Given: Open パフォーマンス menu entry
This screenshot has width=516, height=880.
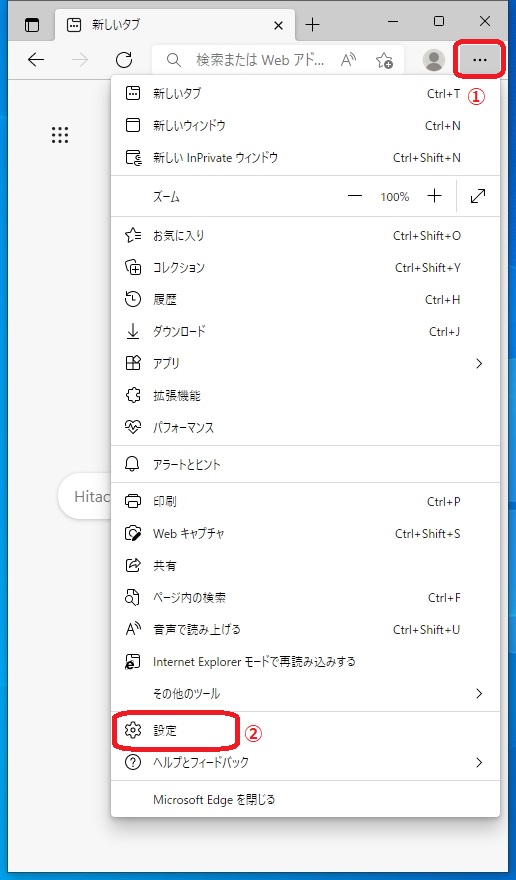Looking at the screenshot, I should click(x=305, y=428).
